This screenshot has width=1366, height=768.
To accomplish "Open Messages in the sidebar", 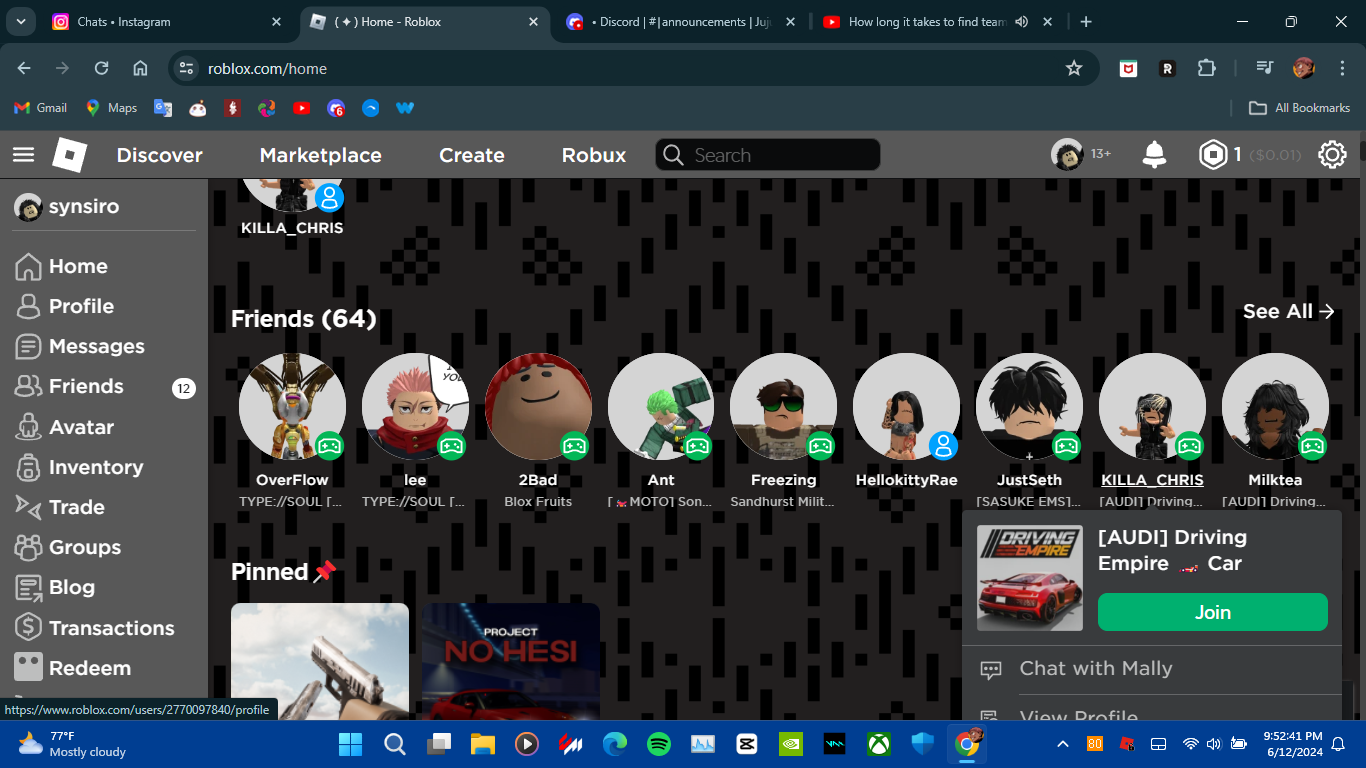I will [x=80, y=346].
